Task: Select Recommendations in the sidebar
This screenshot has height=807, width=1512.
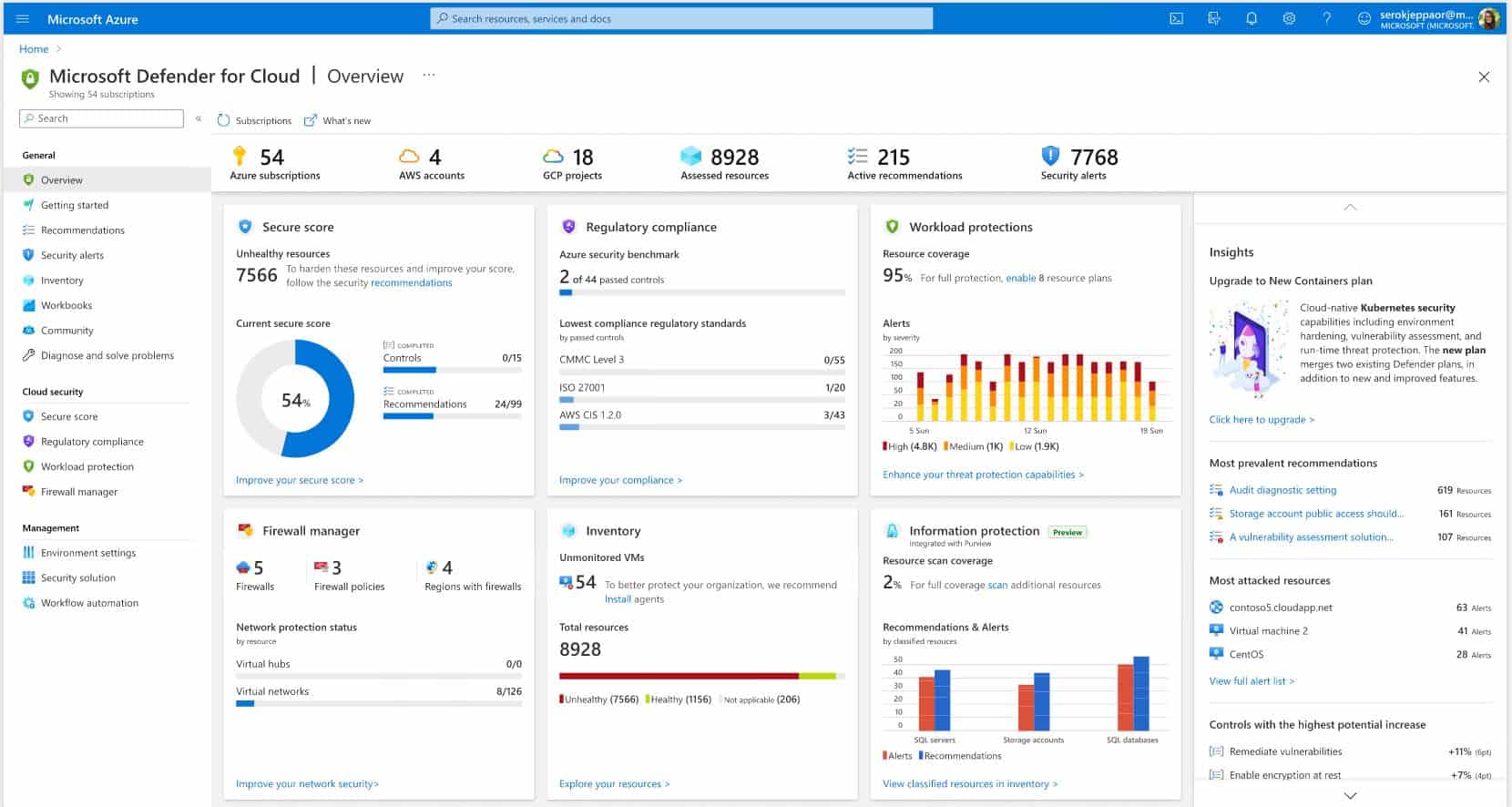Action: (82, 230)
